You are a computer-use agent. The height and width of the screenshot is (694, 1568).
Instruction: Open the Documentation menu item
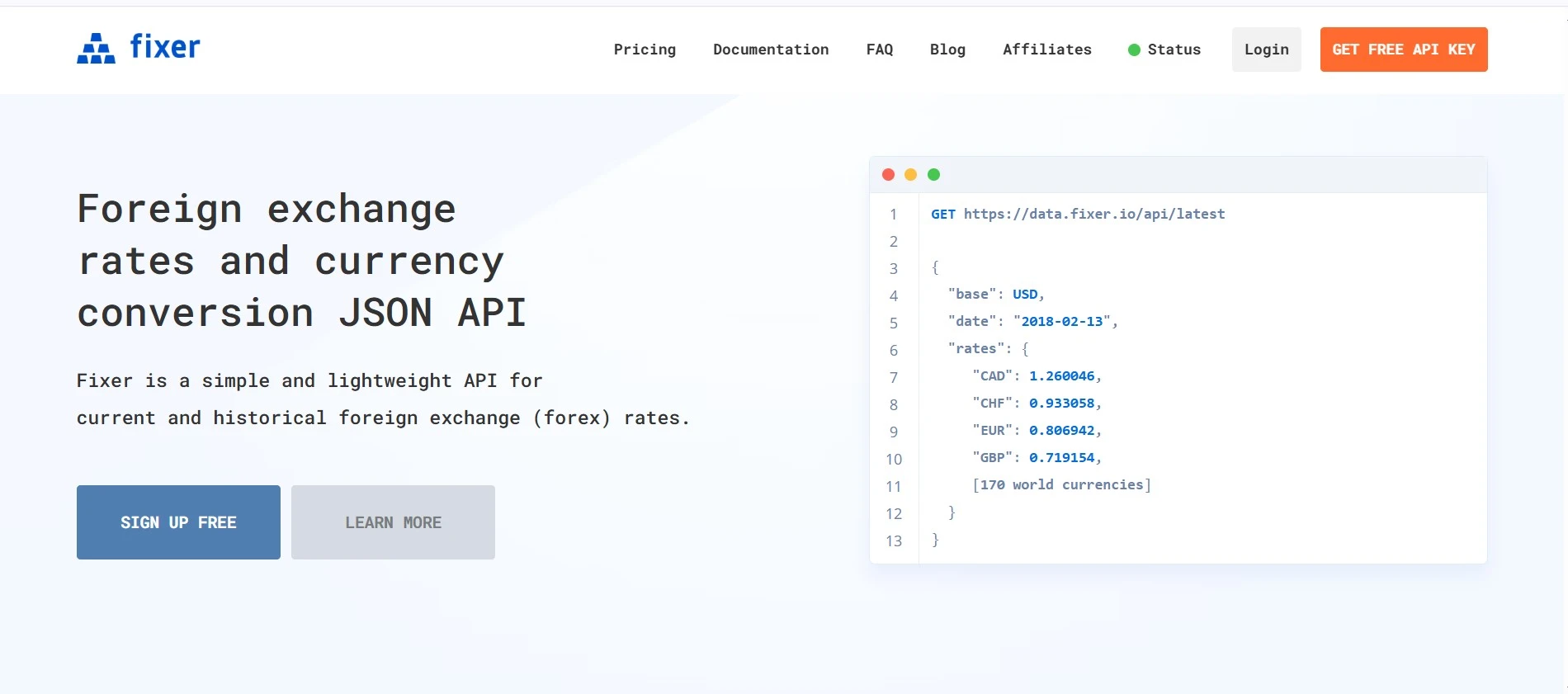pyautogui.click(x=771, y=50)
